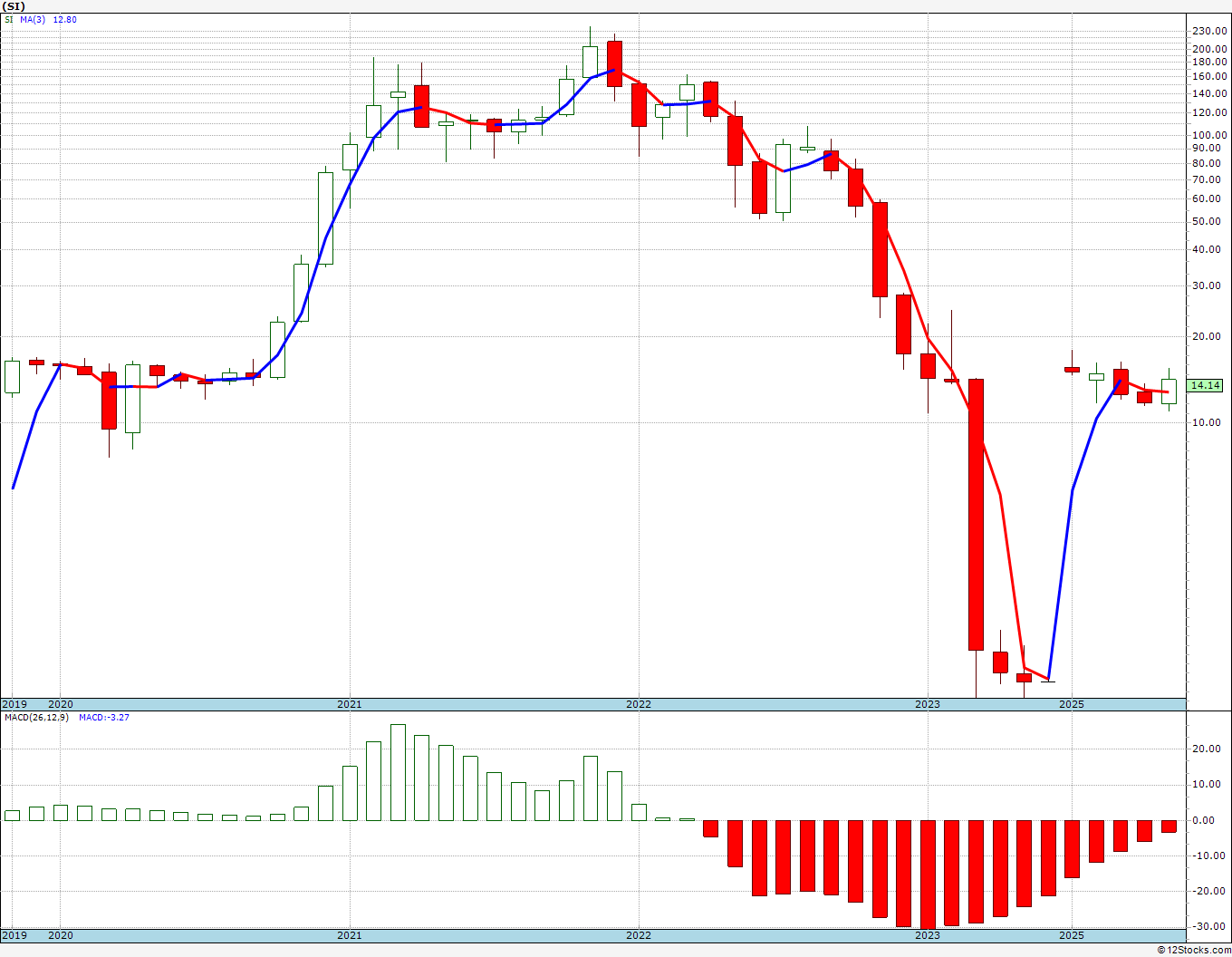Click the 2019 label on the MACD timeline
1232x957 pixels.
(14, 935)
